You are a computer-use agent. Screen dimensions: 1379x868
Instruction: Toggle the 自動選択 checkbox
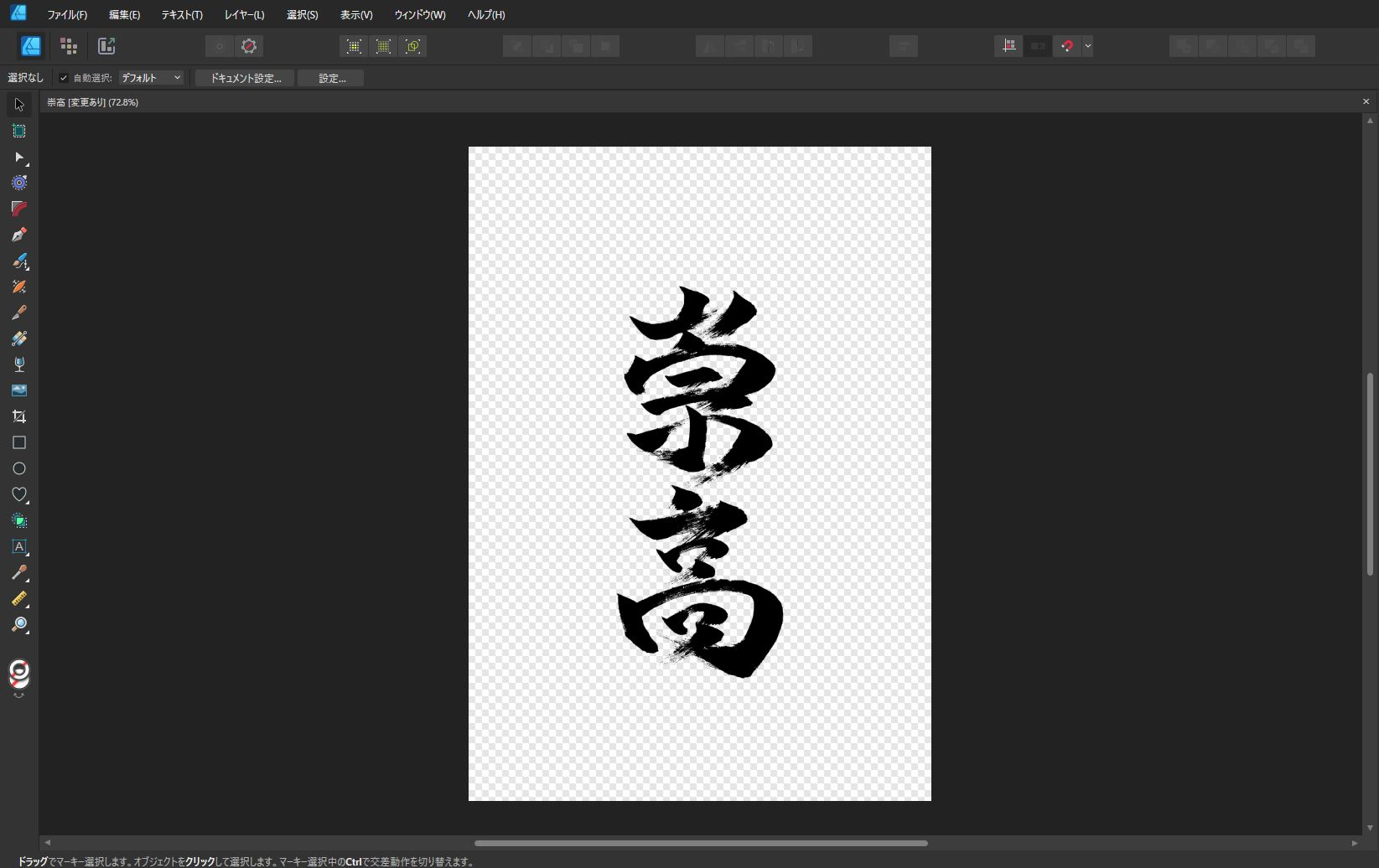[64, 78]
